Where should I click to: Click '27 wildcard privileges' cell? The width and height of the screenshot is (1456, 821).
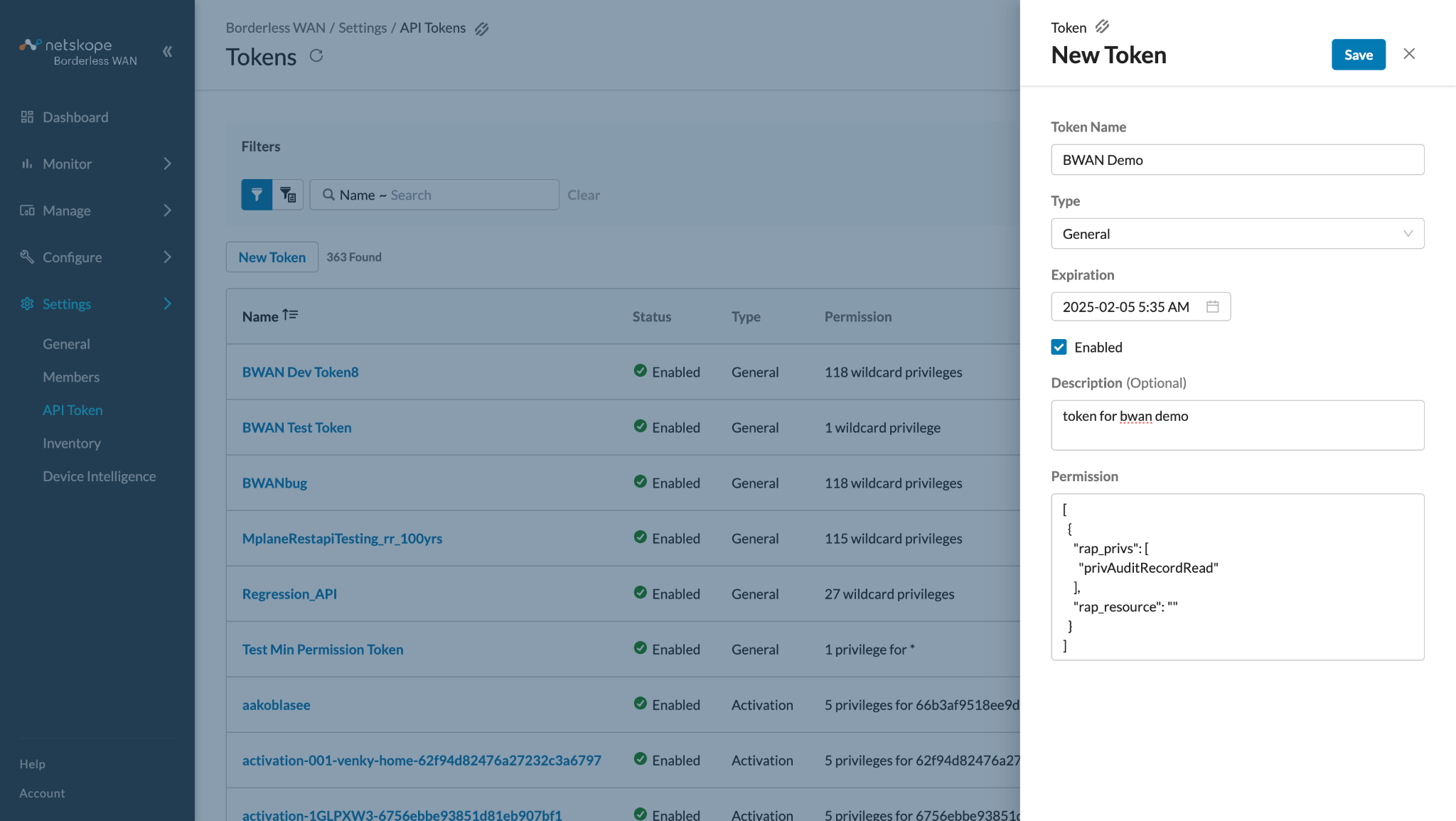pos(889,594)
